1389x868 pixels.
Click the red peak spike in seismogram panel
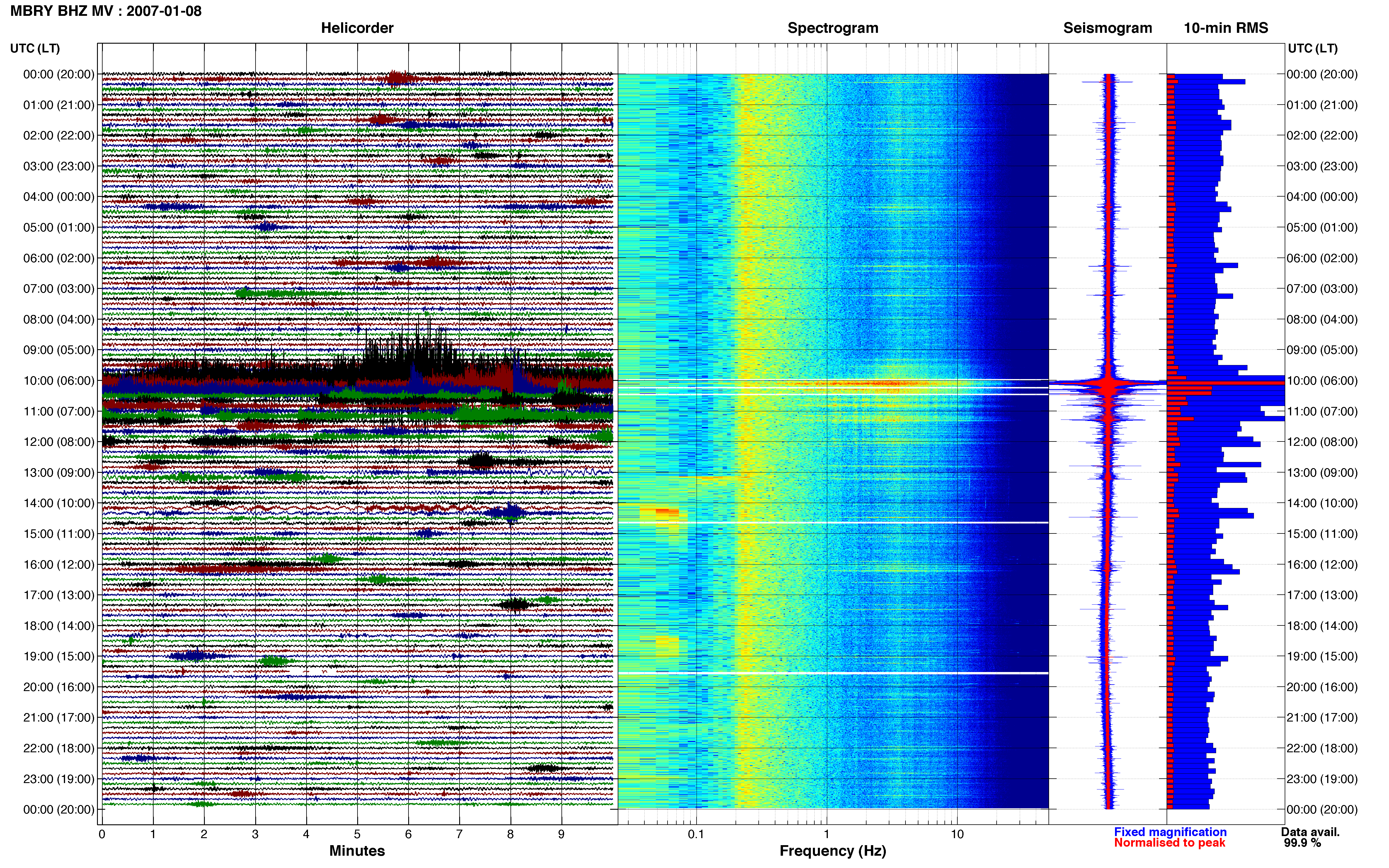pyautogui.click(x=1108, y=383)
